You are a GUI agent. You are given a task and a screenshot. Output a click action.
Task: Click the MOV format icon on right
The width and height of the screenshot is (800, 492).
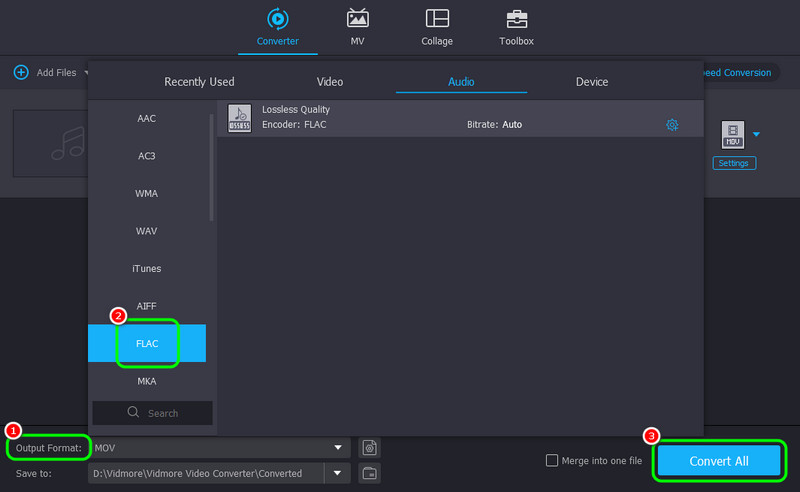pyautogui.click(x=733, y=134)
